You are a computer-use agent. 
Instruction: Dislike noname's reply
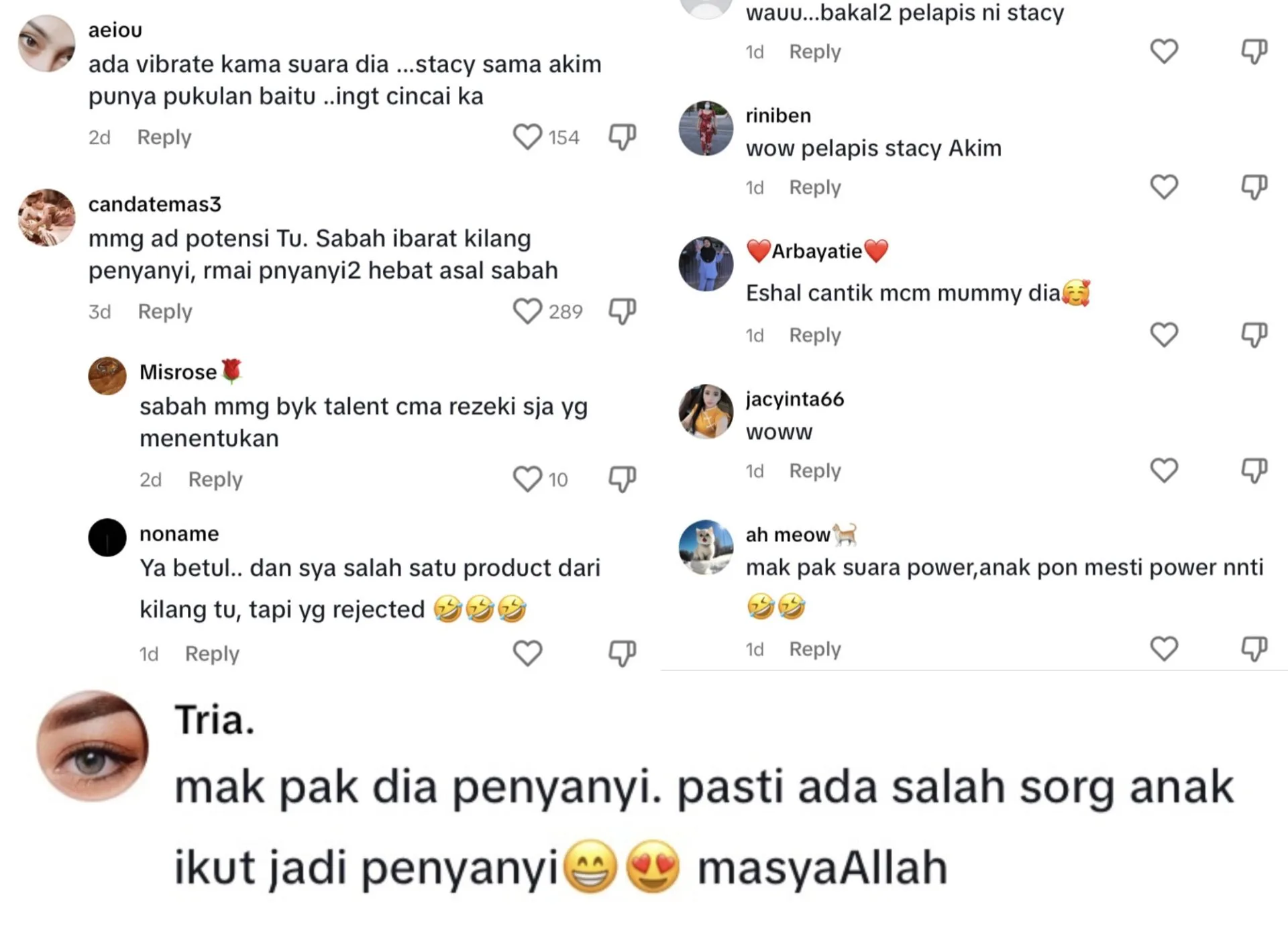(622, 653)
